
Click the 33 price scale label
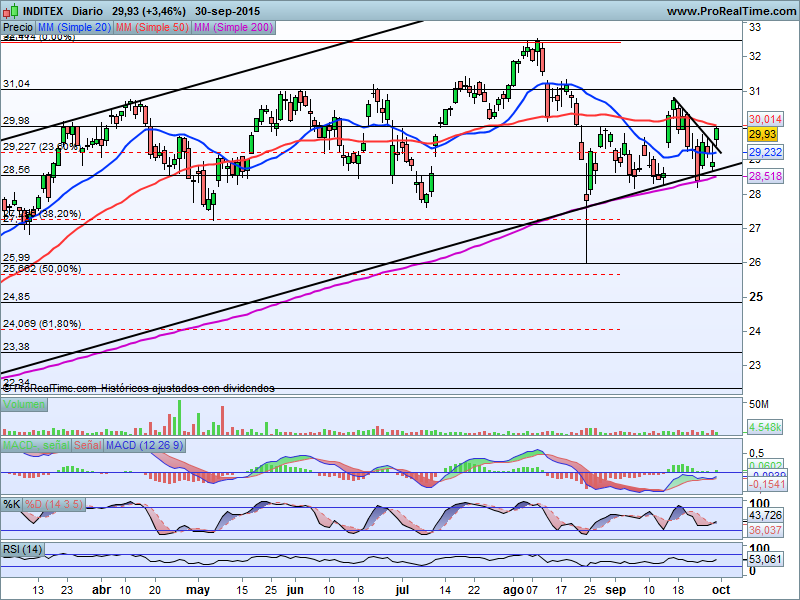click(x=755, y=27)
